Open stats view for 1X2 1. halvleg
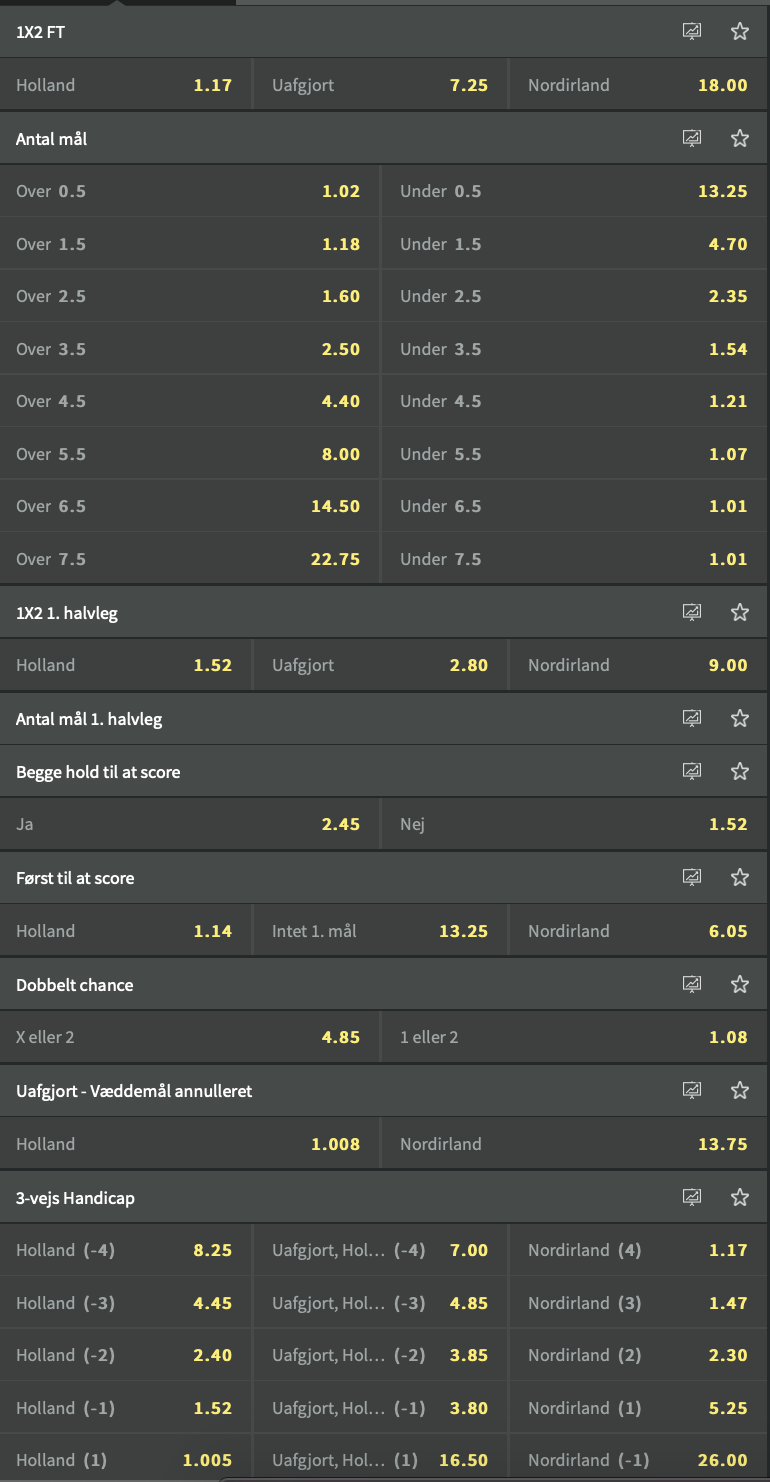The height and width of the screenshot is (1482, 770). click(692, 611)
